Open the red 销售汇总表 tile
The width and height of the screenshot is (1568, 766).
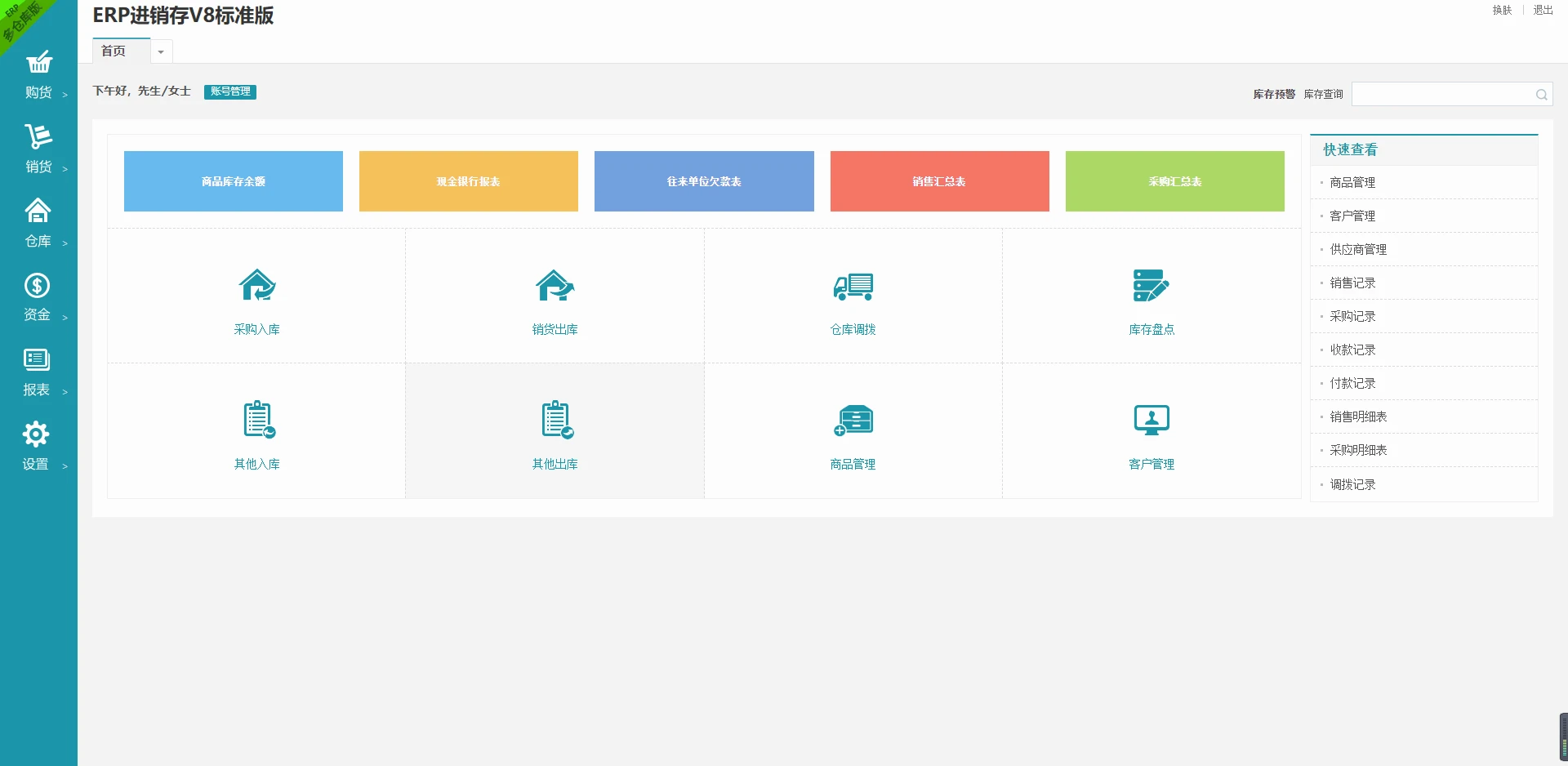tap(939, 181)
